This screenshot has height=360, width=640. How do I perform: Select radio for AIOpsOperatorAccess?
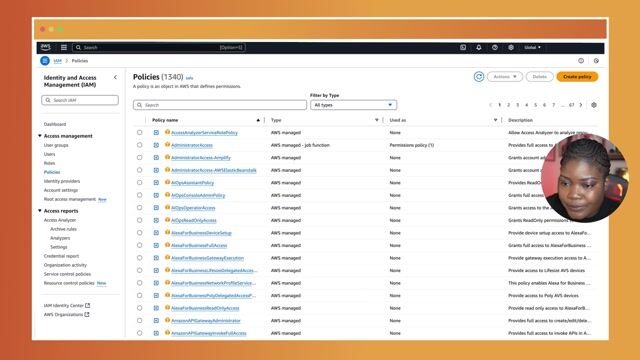pos(140,207)
